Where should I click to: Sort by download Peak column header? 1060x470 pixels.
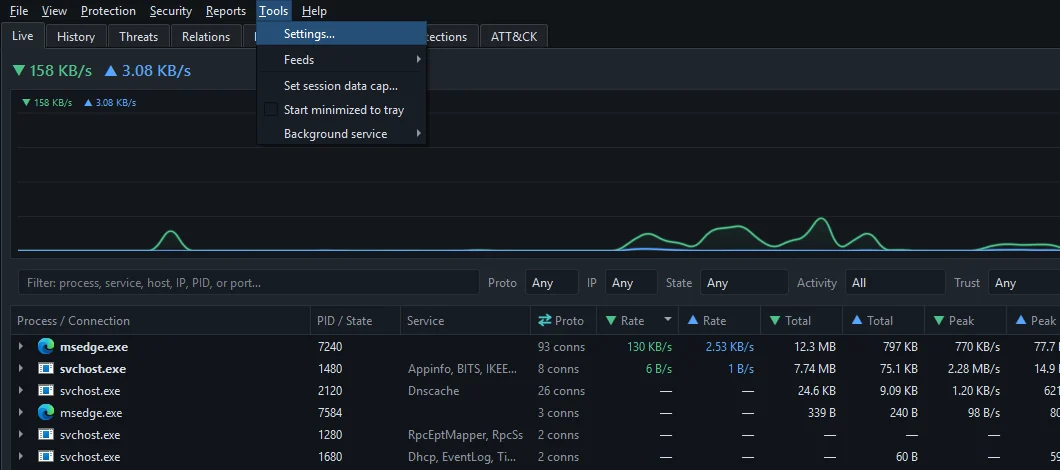965,321
